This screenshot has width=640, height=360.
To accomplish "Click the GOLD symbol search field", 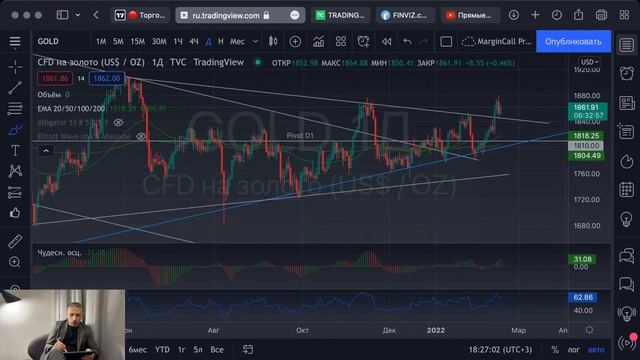I will pos(61,41).
